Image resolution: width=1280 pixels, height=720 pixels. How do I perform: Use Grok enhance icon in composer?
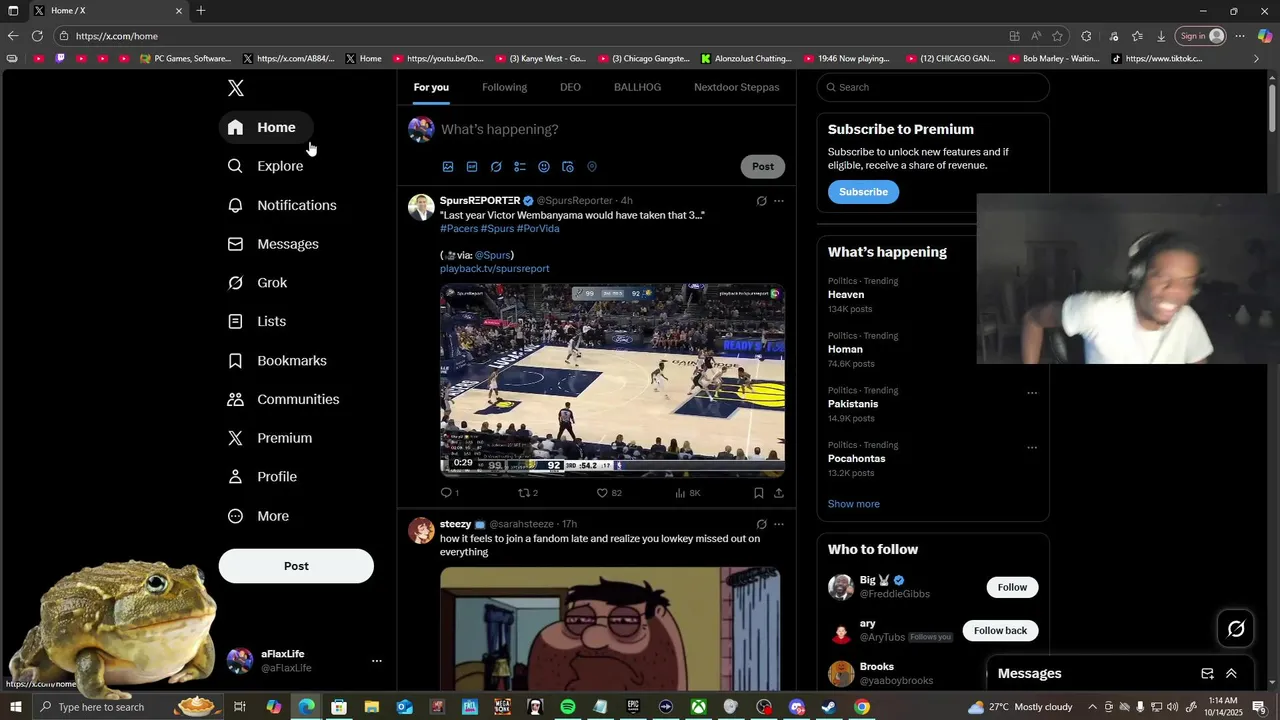point(496,167)
